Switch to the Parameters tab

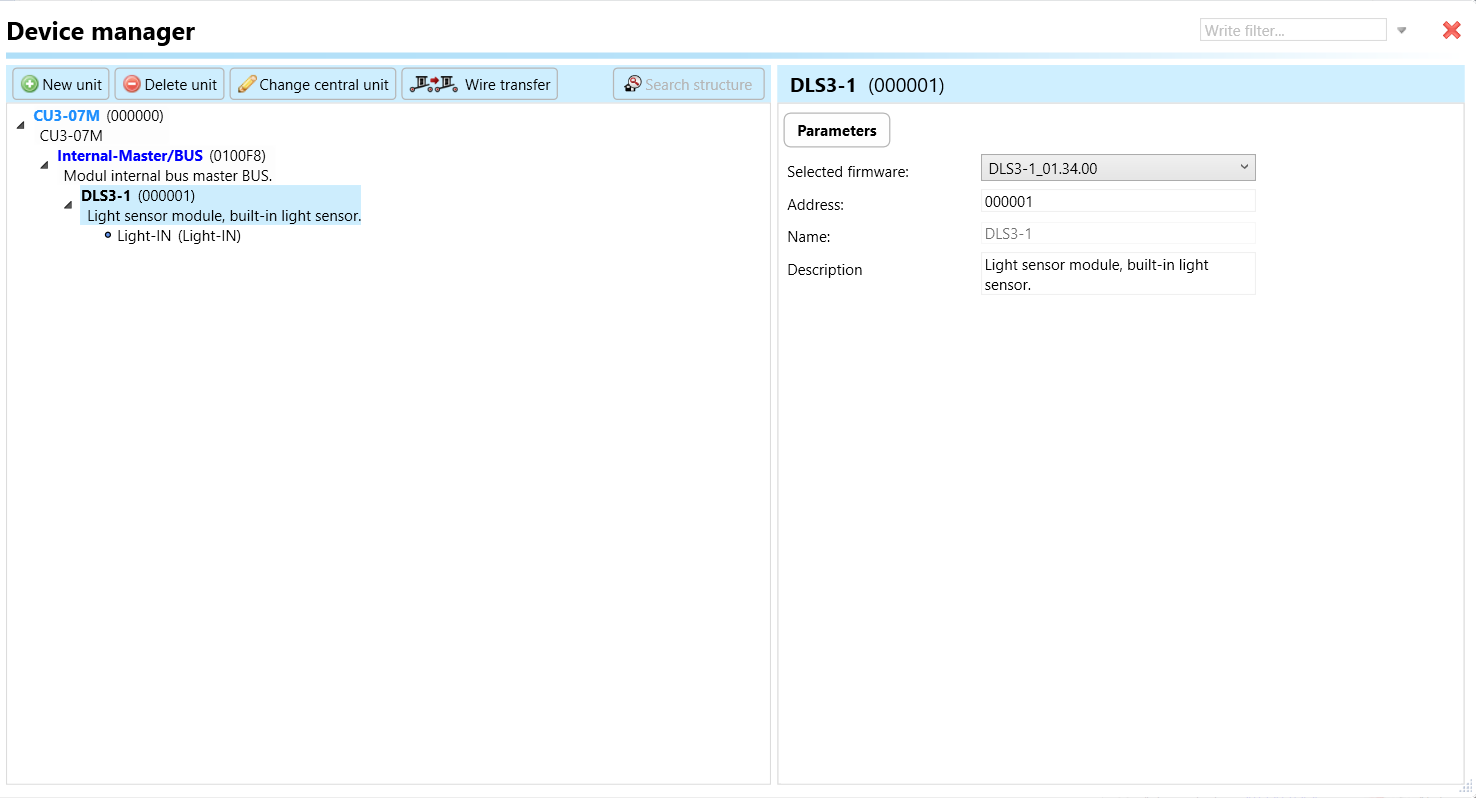pos(836,131)
